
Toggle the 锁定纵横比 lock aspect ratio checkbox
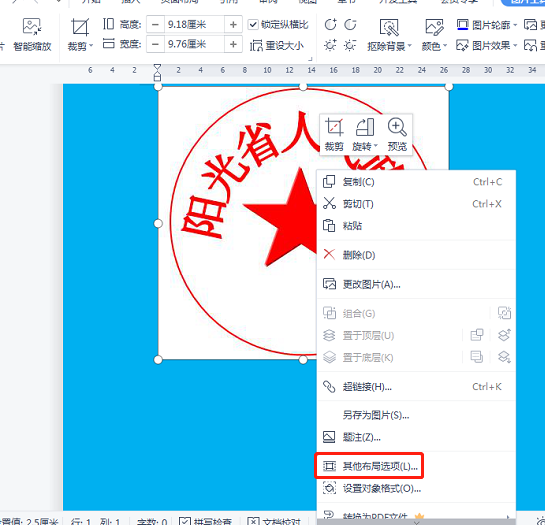pyautogui.click(x=253, y=25)
